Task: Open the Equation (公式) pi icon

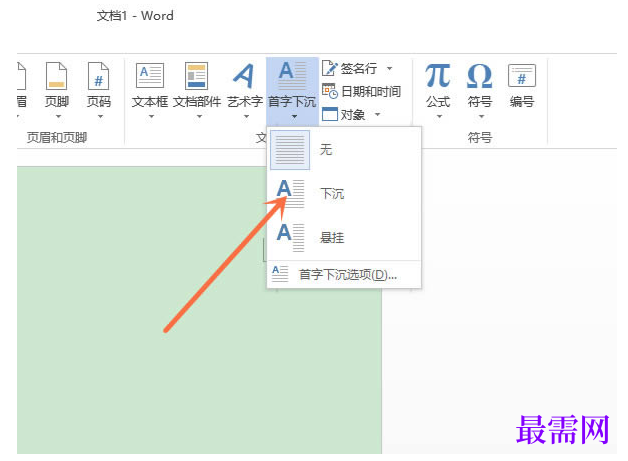Action: pyautogui.click(x=438, y=76)
